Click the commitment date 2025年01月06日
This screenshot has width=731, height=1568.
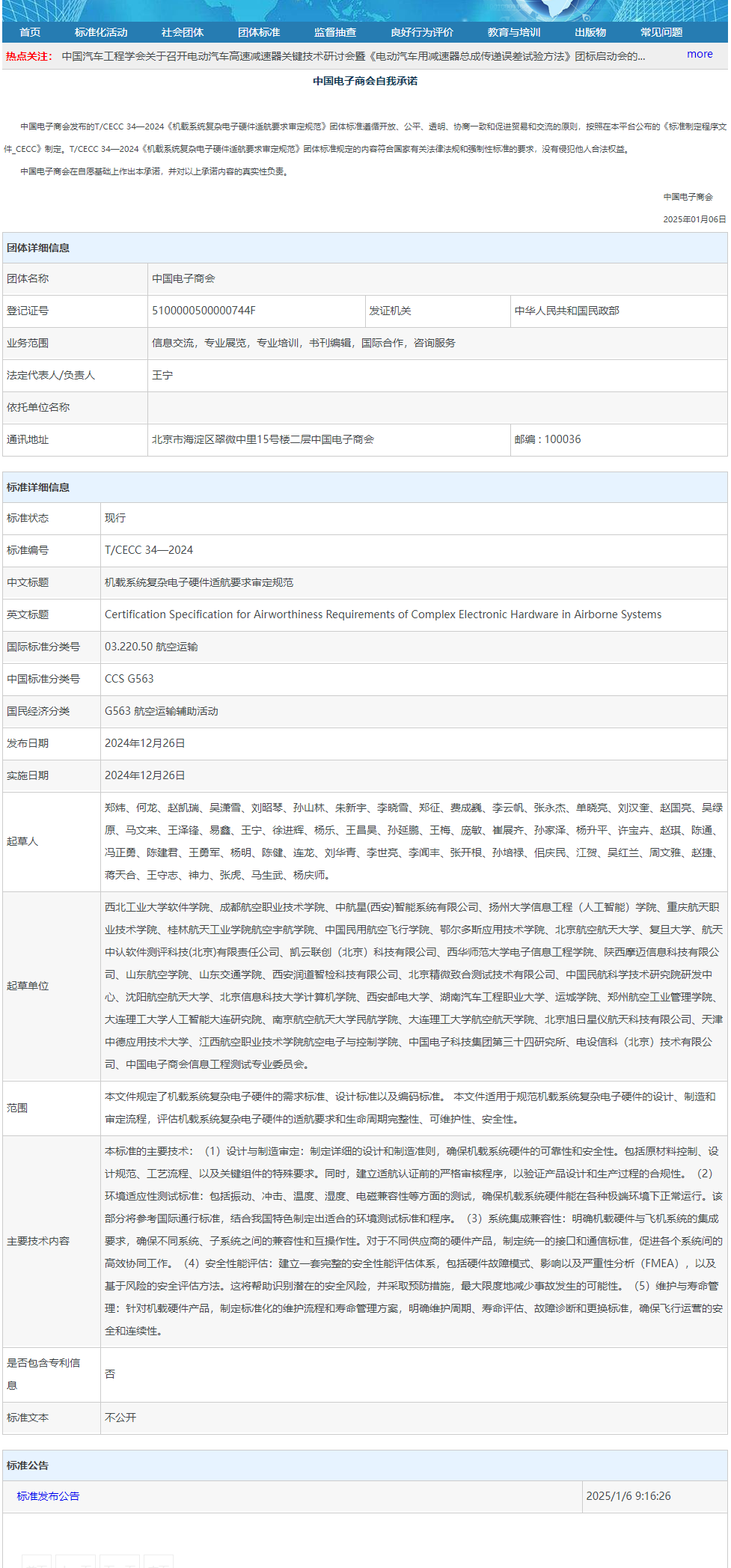coord(694,219)
